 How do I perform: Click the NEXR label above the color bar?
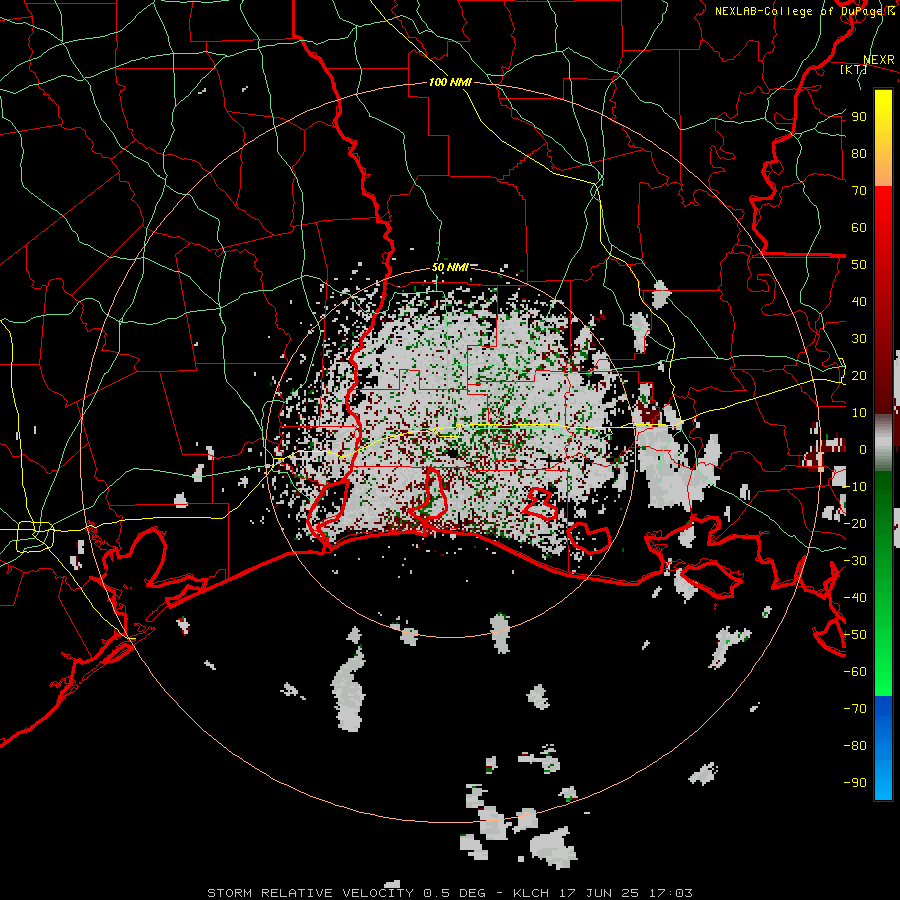879,60
